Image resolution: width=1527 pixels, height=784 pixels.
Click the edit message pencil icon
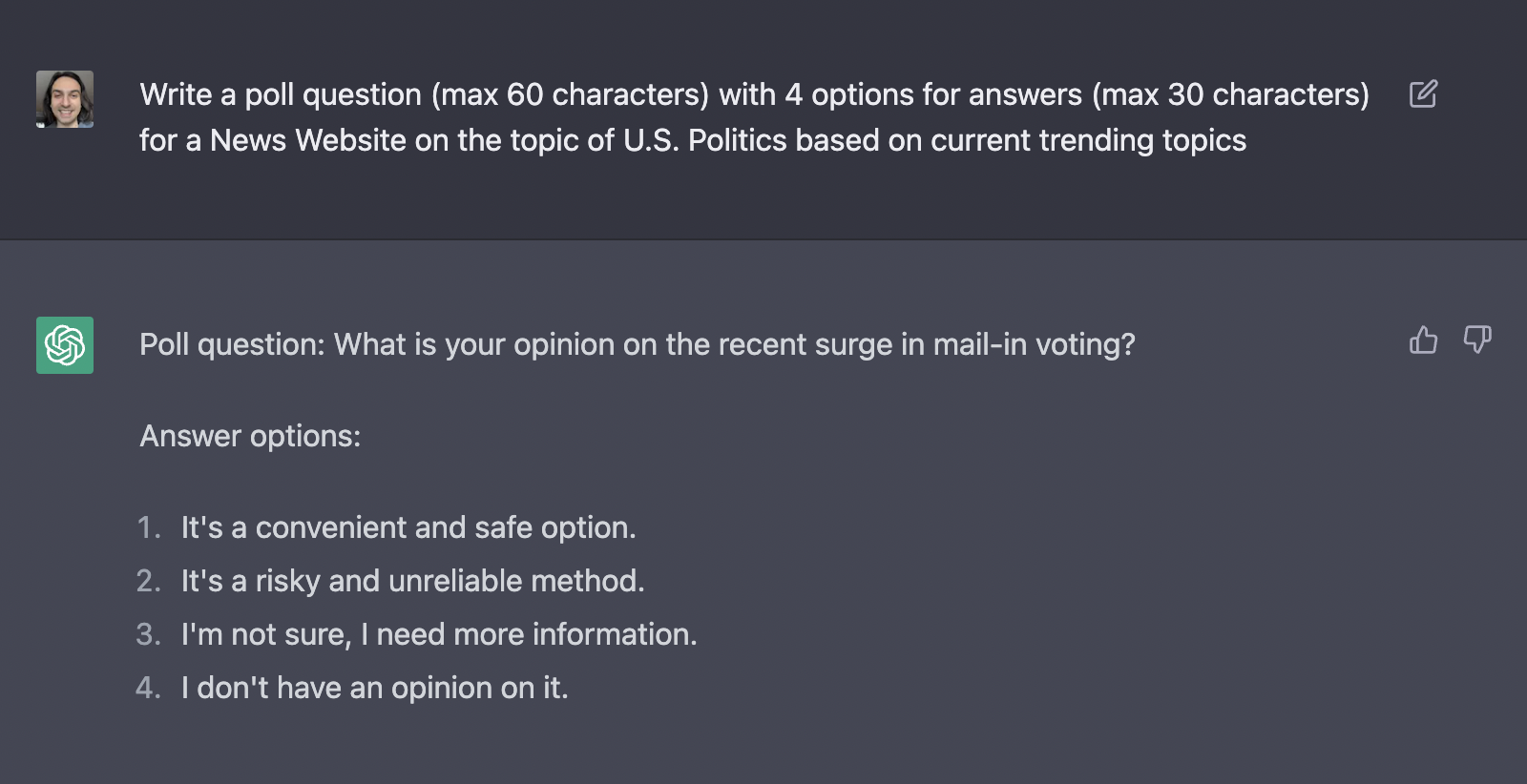(x=1423, y=94)
